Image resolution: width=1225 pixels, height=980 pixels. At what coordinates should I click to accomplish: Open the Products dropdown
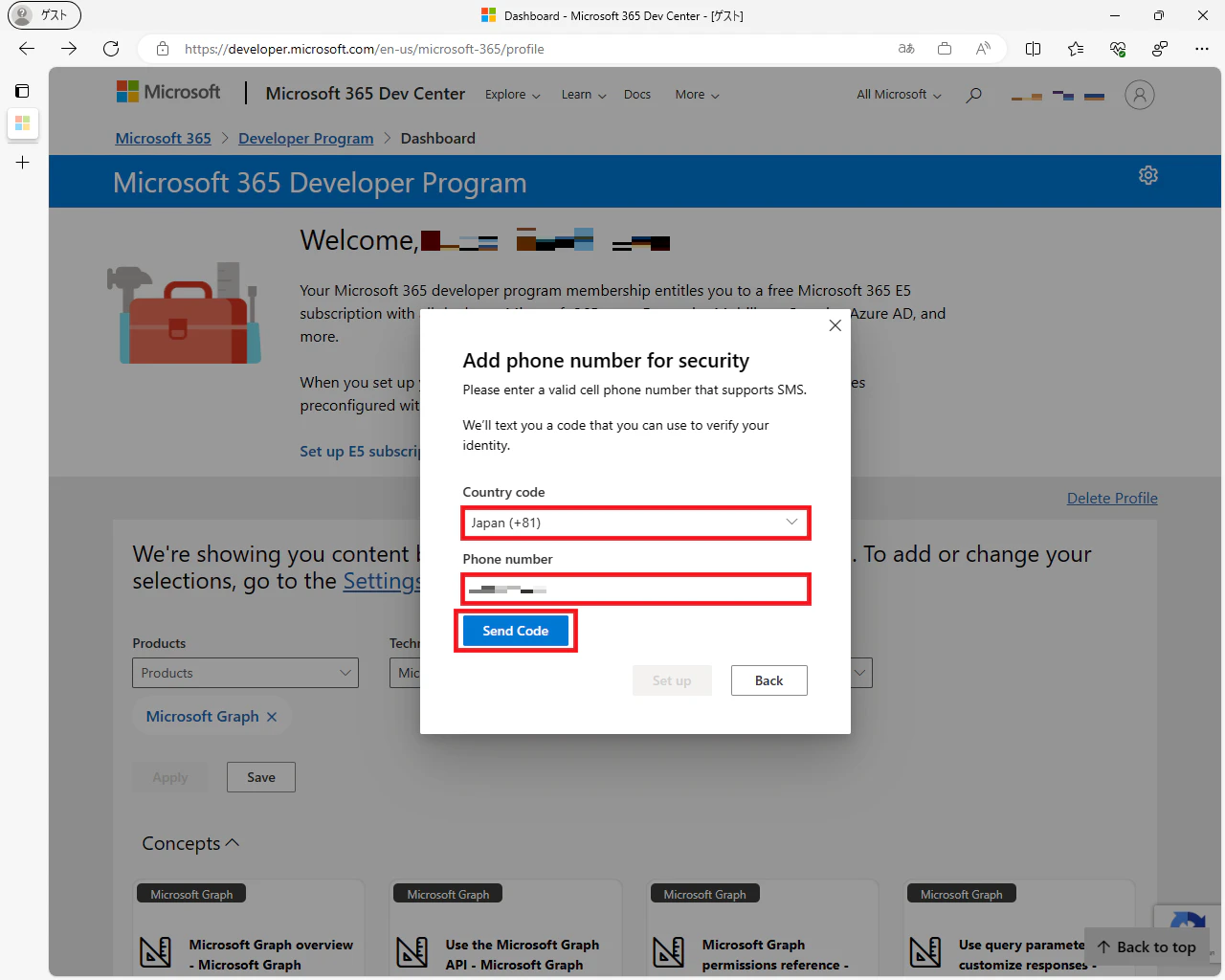point(245,673)
